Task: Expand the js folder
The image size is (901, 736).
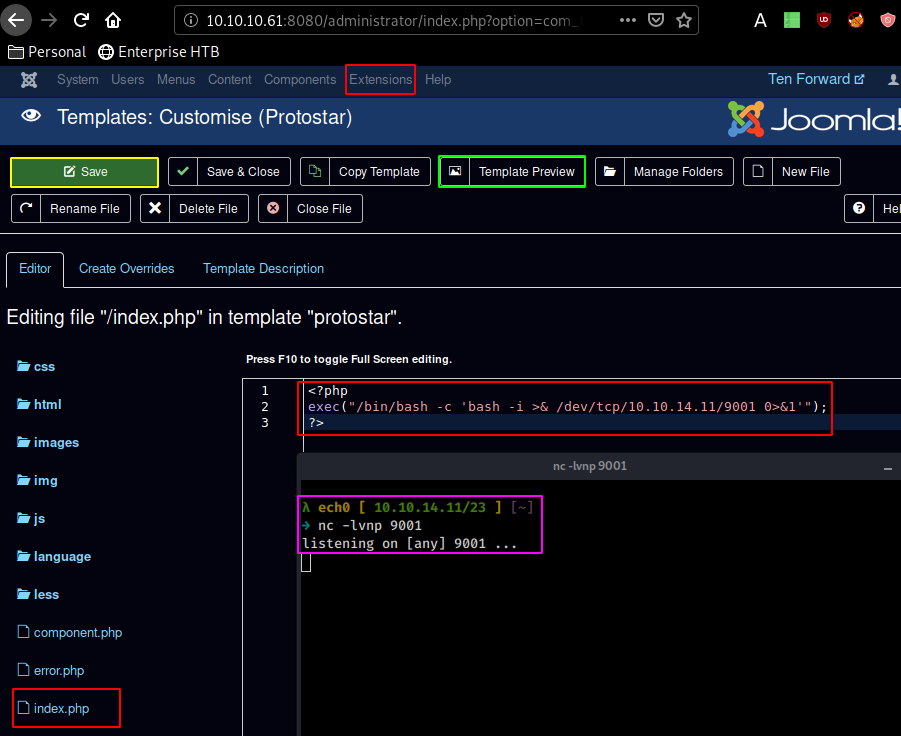Action: pos(31,518)
